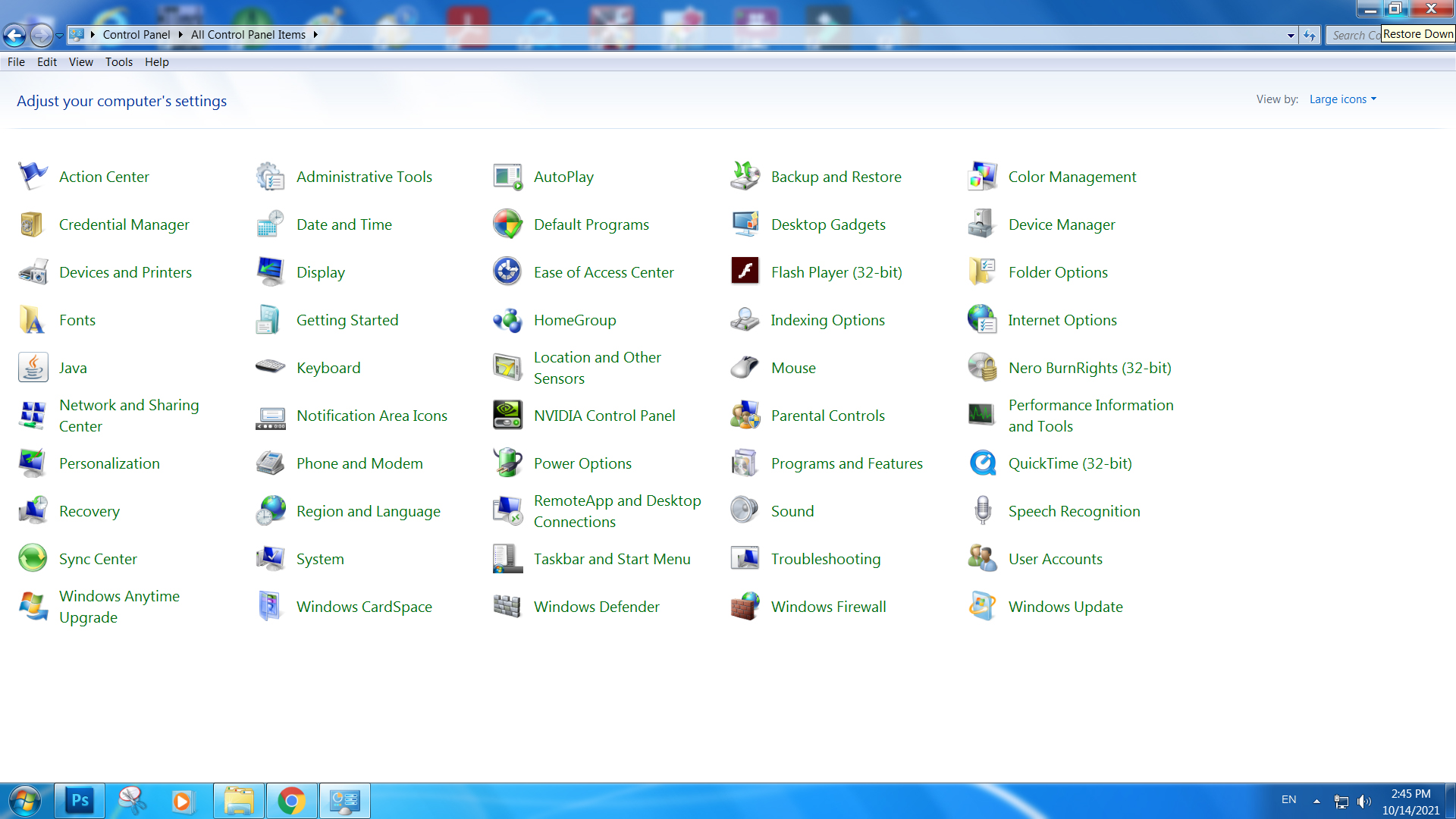Click the Device Manager icon
1456x819 pixels.
click(983, 224)
